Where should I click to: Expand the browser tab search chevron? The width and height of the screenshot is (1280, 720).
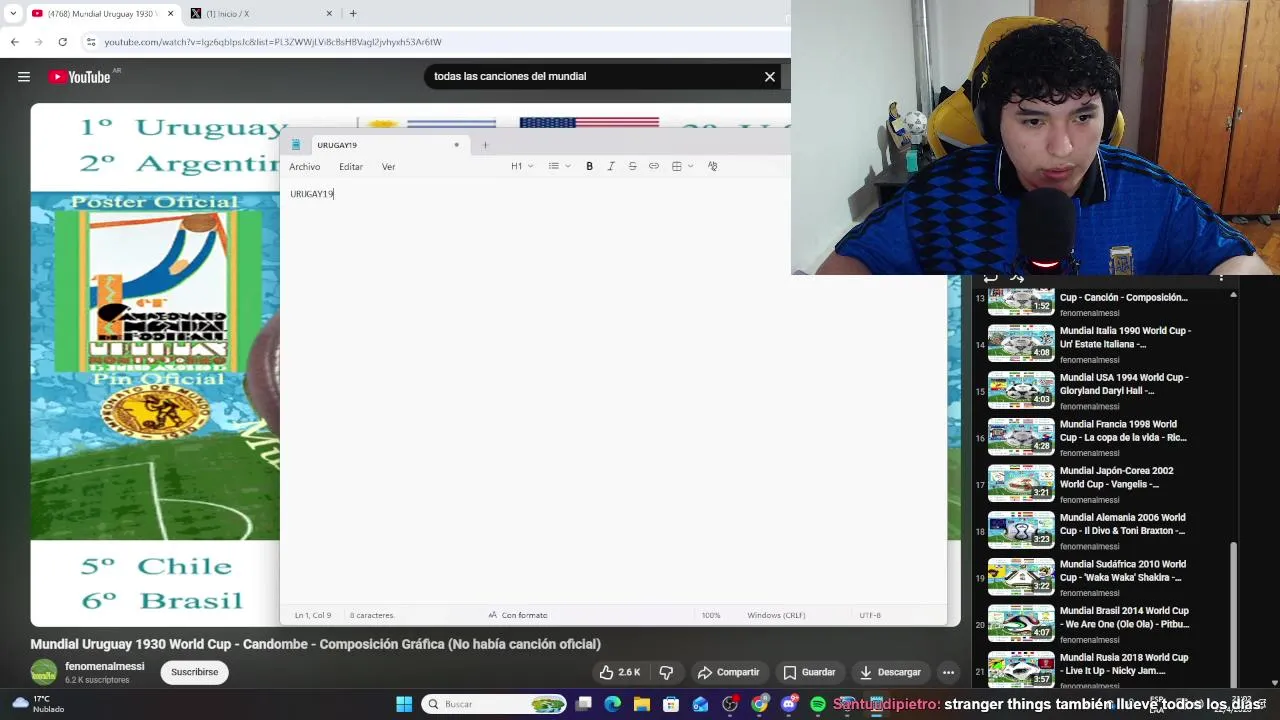[x=12, y=13]
